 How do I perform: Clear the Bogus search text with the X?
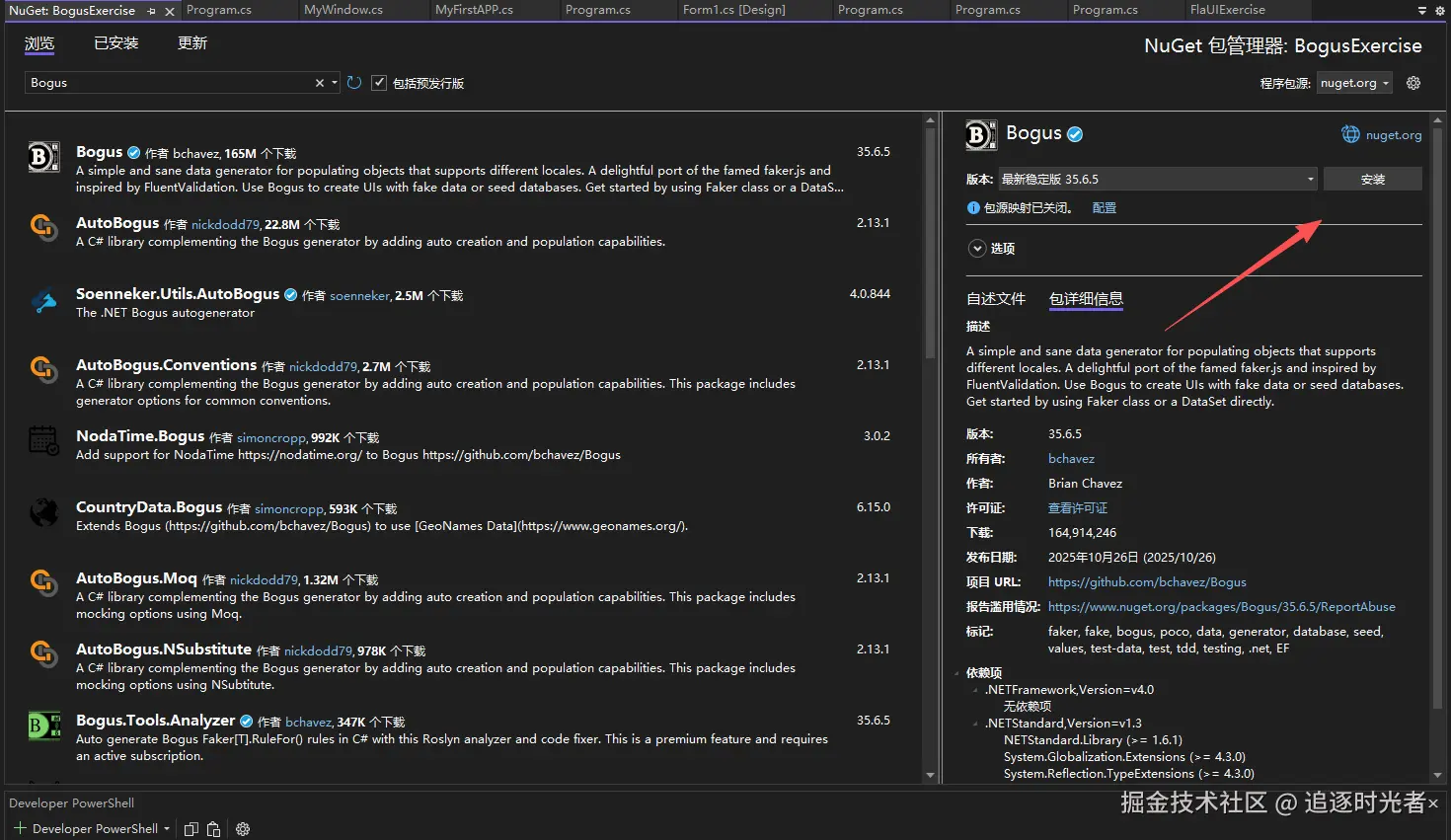point(320,83)
